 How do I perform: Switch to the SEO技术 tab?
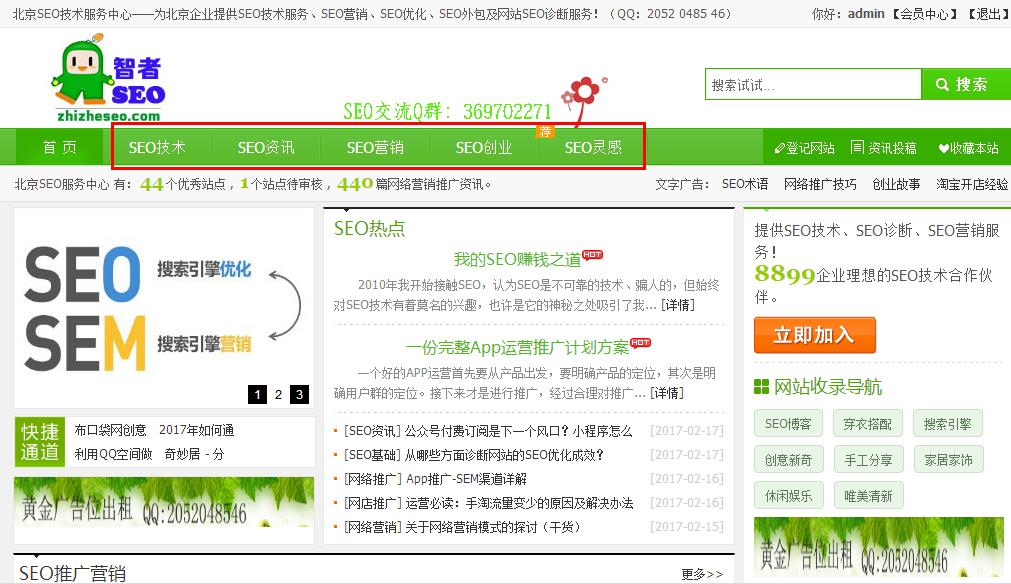(x=158, y=147)
